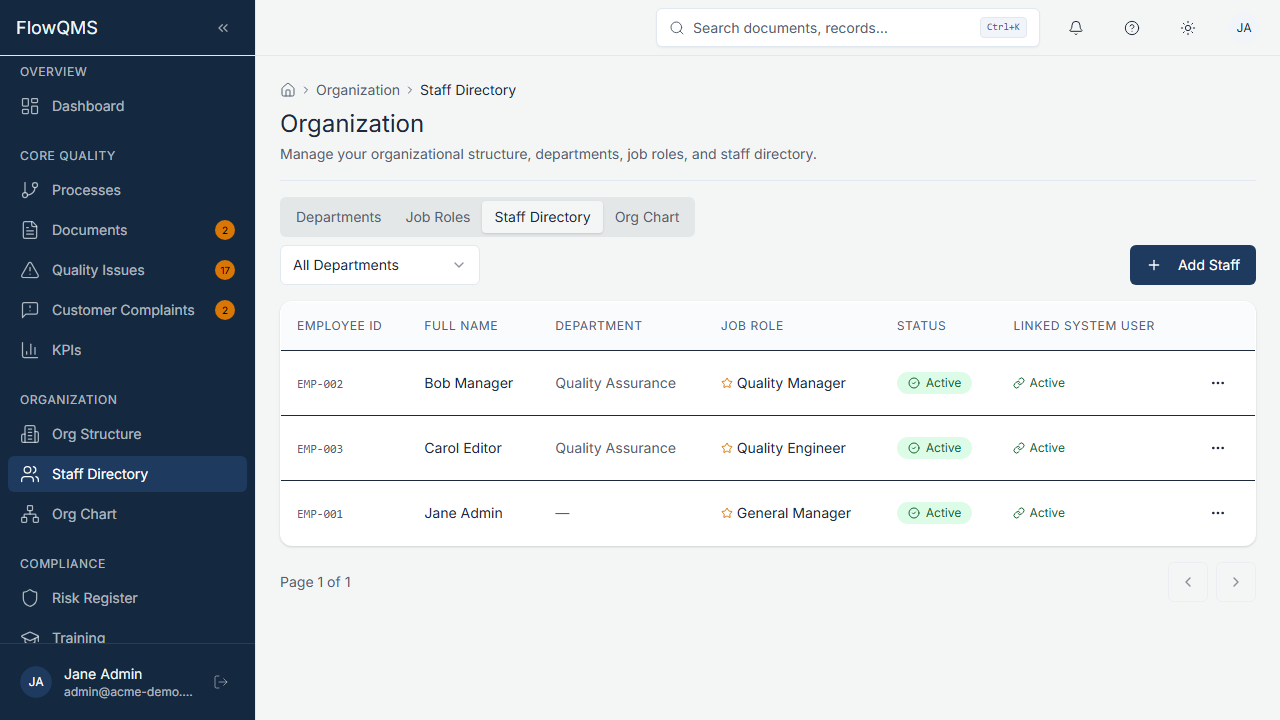This screenshot has height=720, width=1280.
Task: Click the Training graduation cap icon
Action: (x=30, y=638)
